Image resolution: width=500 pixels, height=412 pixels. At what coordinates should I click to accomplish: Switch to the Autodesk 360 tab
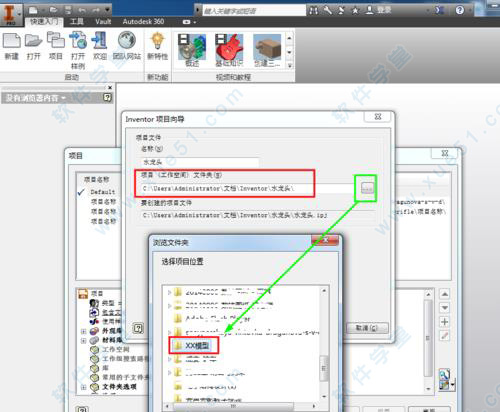143,22
